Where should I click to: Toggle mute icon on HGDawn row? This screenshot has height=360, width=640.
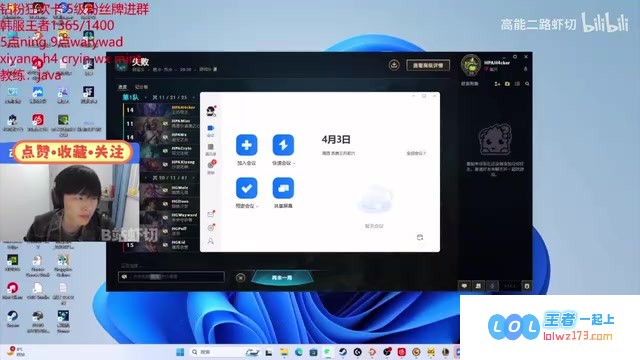(165, 204)
